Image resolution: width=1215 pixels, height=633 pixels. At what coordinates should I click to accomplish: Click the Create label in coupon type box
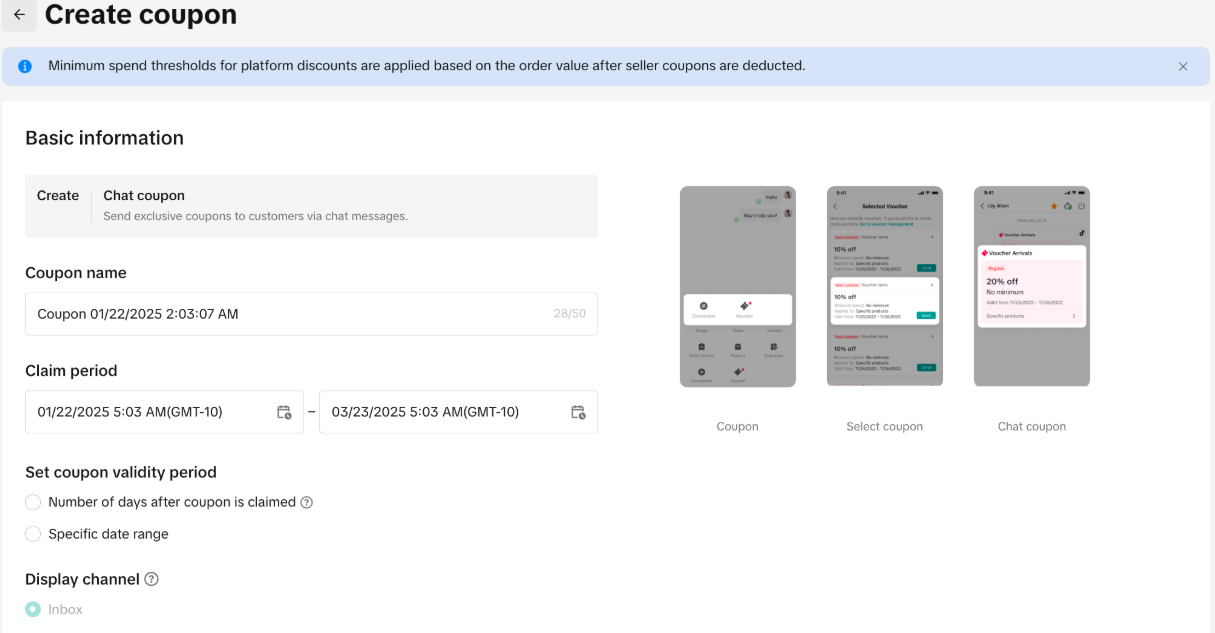point(58,196)
